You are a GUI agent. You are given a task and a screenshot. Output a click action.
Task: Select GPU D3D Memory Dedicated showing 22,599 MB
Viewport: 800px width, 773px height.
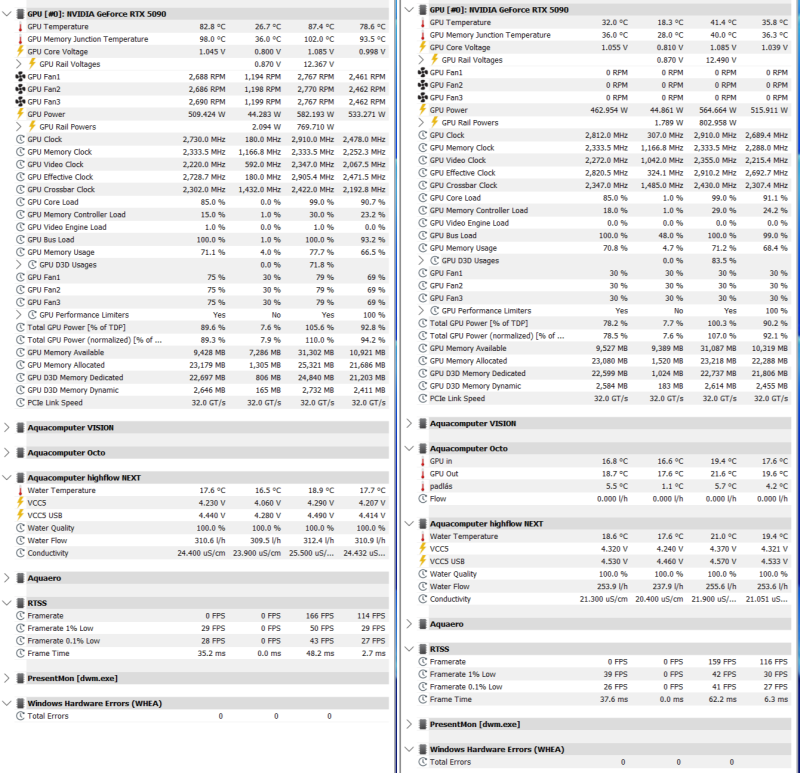(604, 373)
